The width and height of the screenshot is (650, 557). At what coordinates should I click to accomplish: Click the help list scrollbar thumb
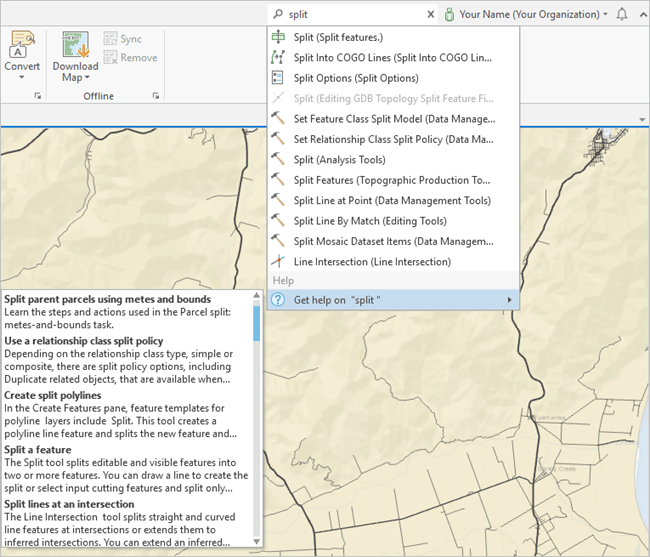click(257, 323)
